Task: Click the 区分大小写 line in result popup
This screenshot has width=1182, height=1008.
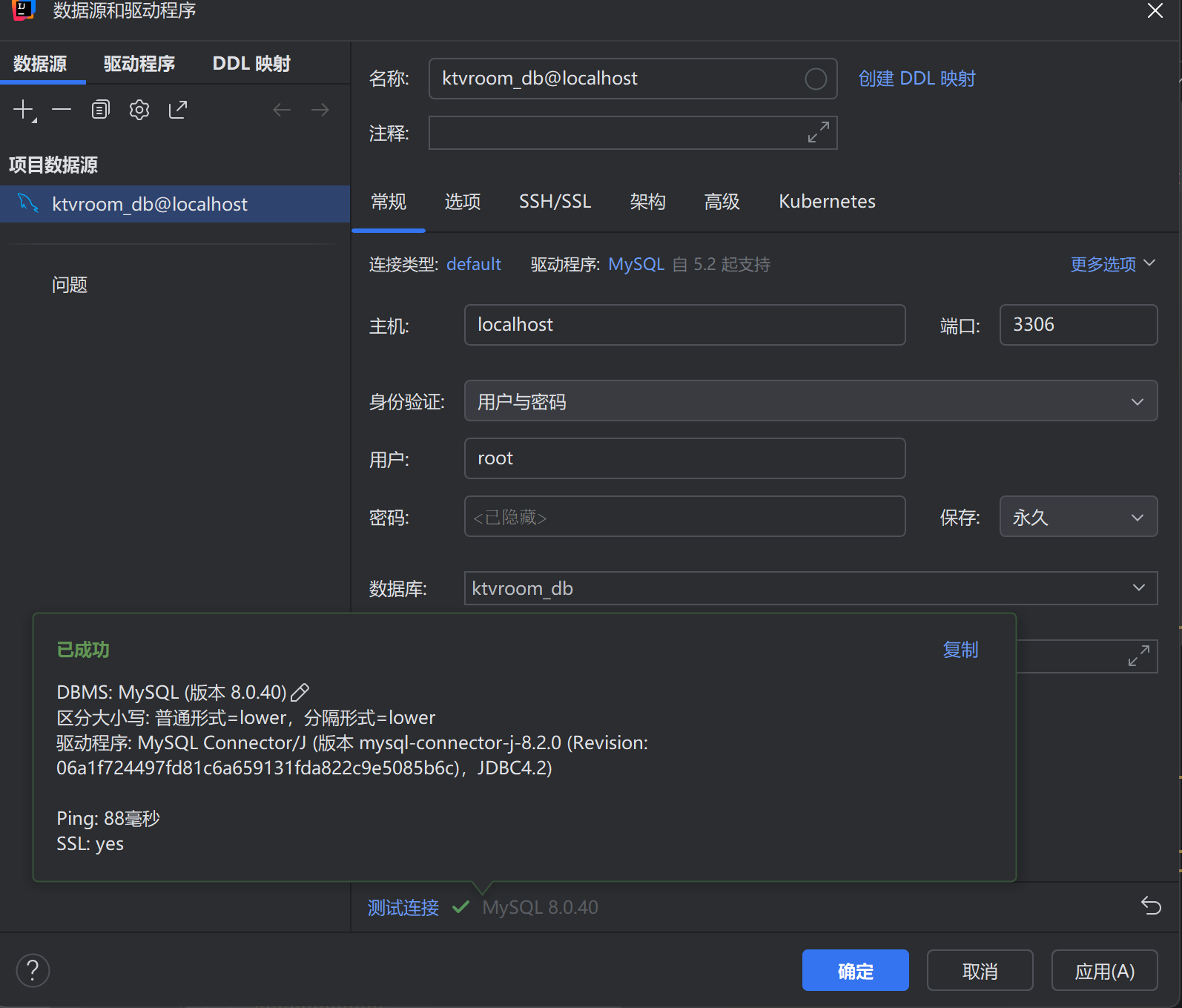Action: 246,717
